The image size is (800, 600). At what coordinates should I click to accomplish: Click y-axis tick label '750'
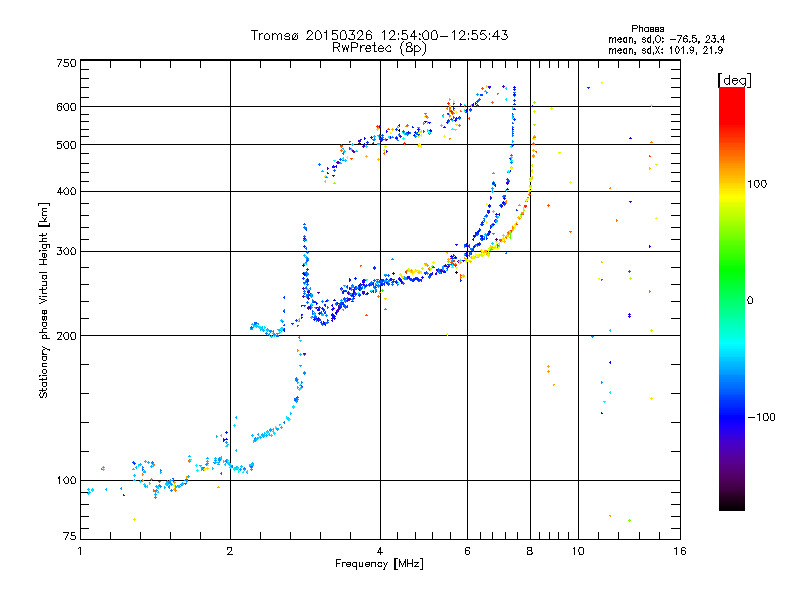(x=66, y=63)
